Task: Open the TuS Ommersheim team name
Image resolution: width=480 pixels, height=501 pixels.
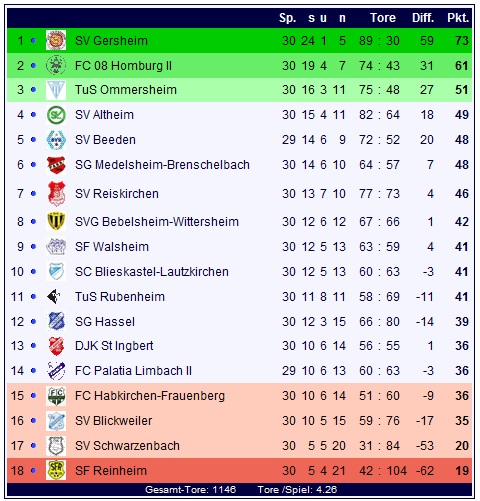Action: pyautogui.click(x=126, y=90)
